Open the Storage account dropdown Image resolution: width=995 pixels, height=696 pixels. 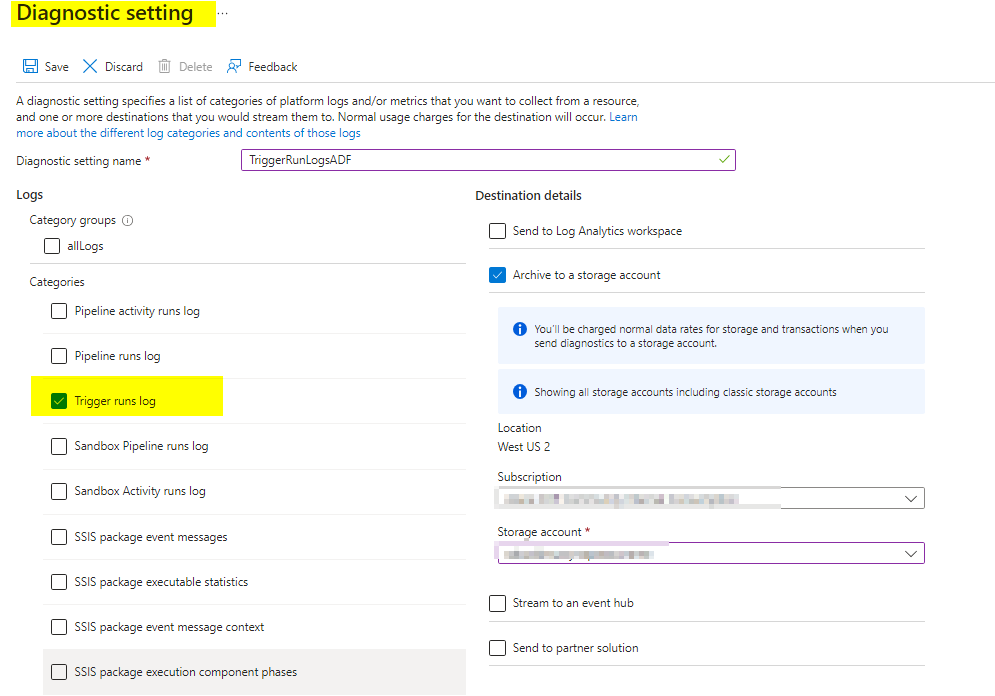(x=911, y=553)
